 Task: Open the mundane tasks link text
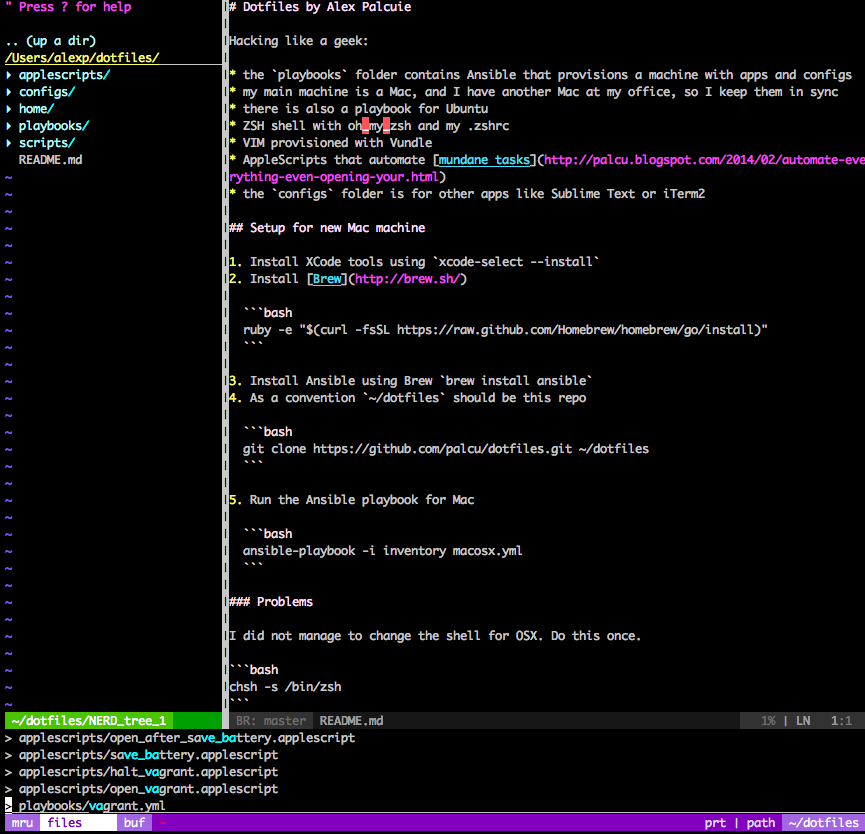[x=484, y=160]
